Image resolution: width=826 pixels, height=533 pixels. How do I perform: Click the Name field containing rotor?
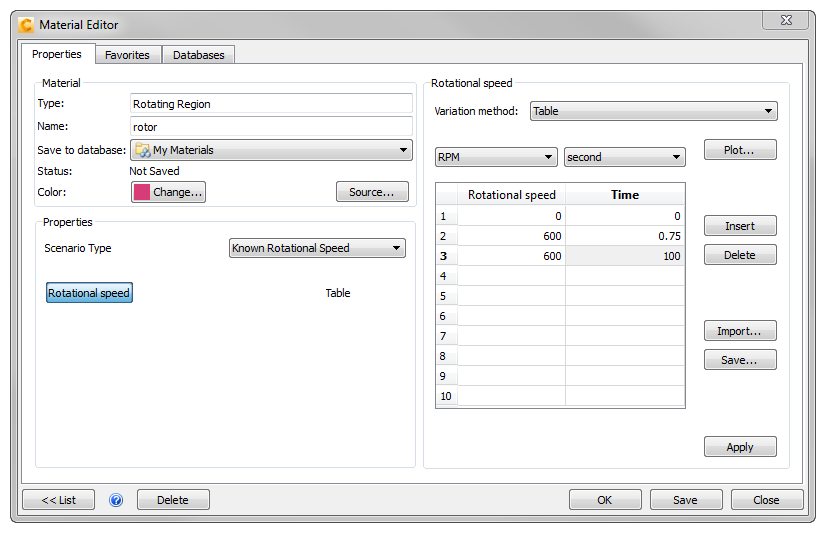[x=271, y=127]
